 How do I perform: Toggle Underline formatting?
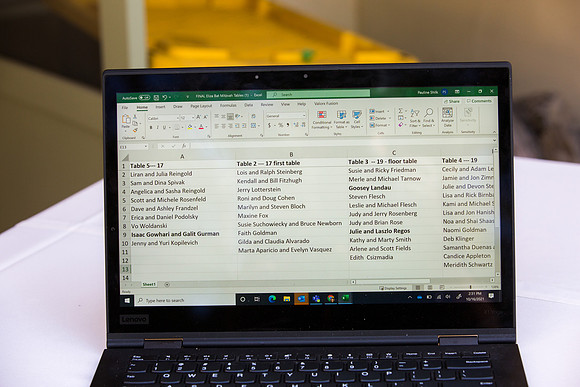[165, 127]
